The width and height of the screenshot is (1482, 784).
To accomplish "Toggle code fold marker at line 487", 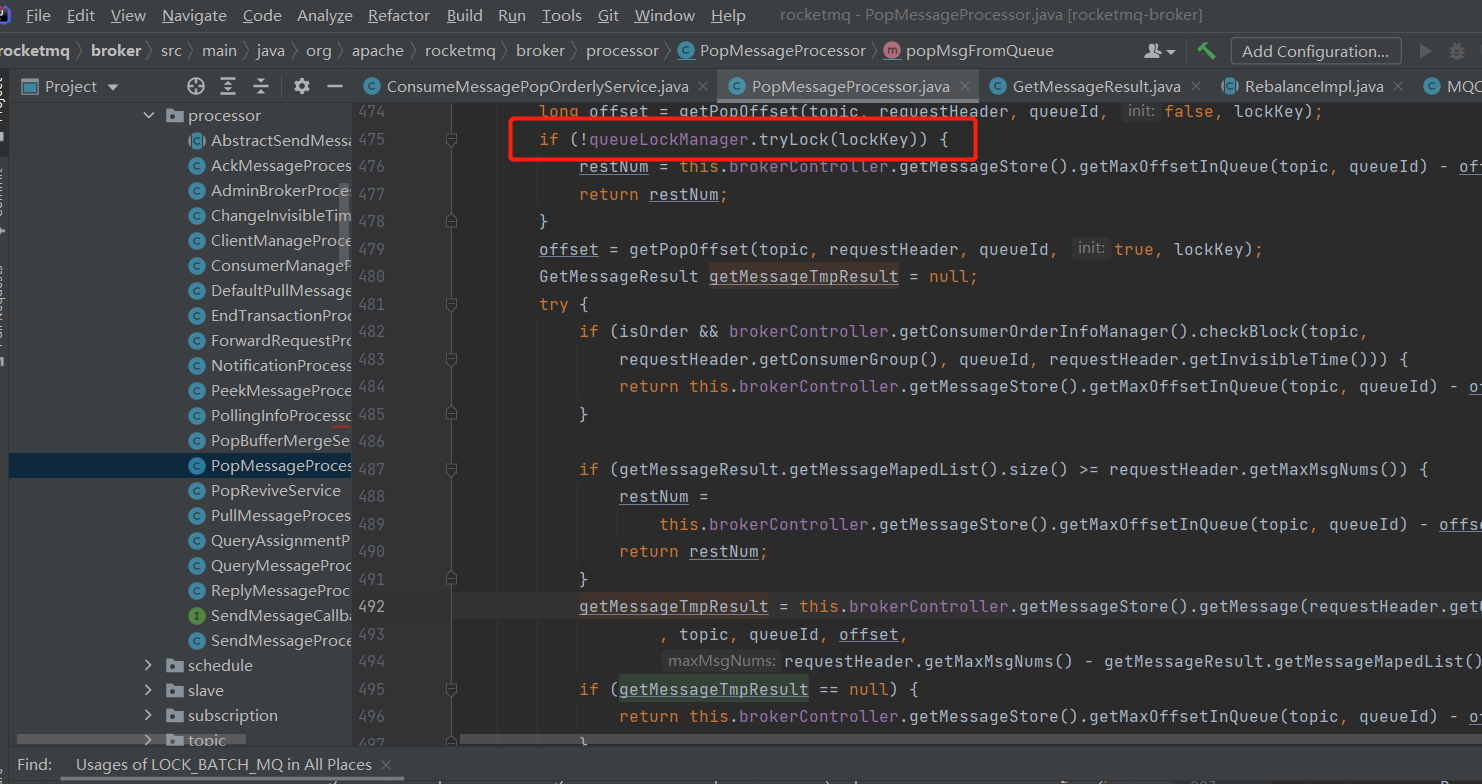I will pyautogui.click(x=451, y=469).
